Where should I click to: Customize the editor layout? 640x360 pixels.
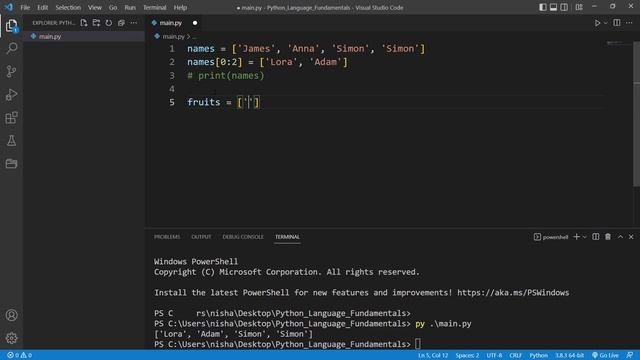(x=579, y=7)
